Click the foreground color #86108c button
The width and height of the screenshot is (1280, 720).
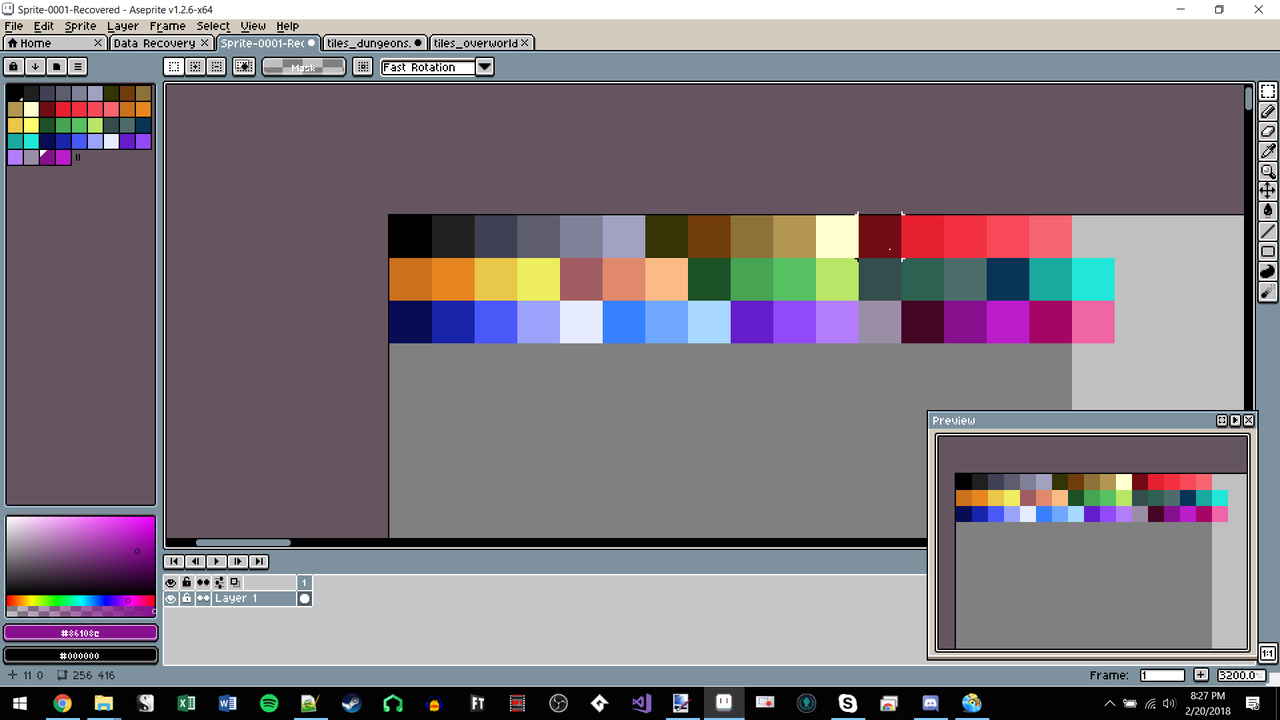[x=81, y=633]
